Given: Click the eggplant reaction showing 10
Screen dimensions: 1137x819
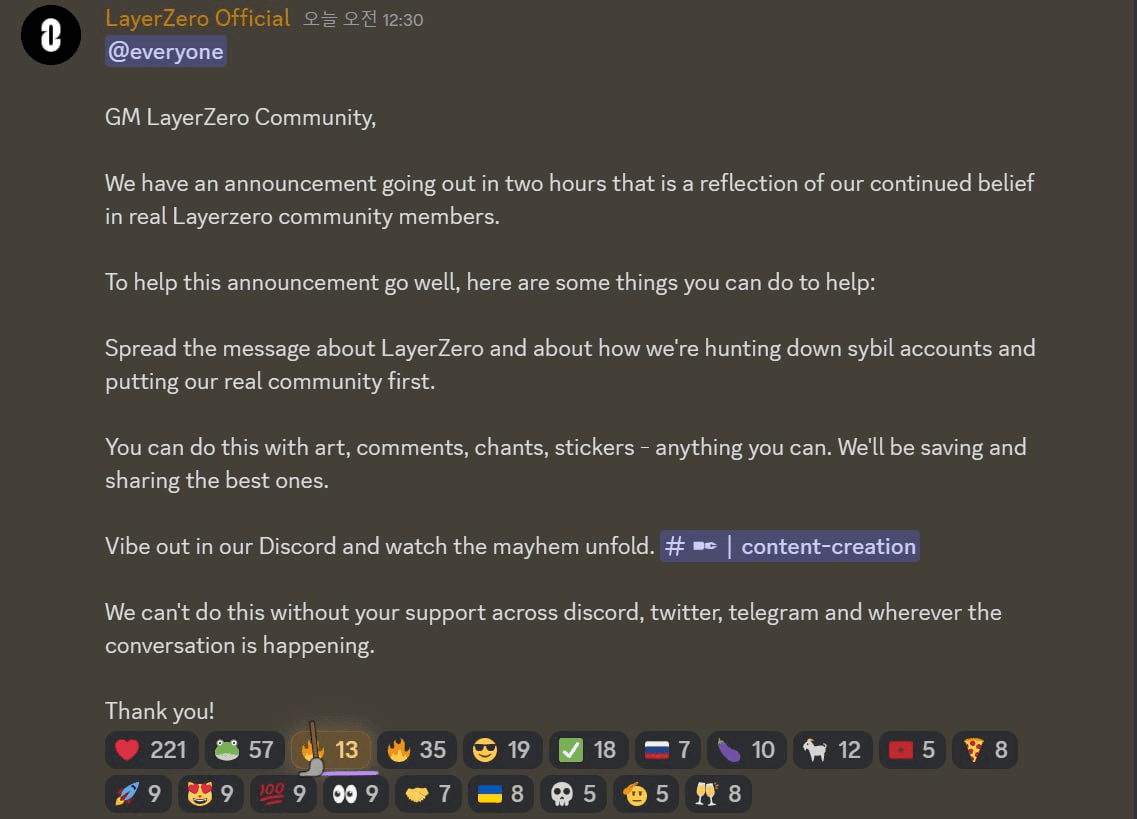Looking at the screenshot, I should pos(746,749).
